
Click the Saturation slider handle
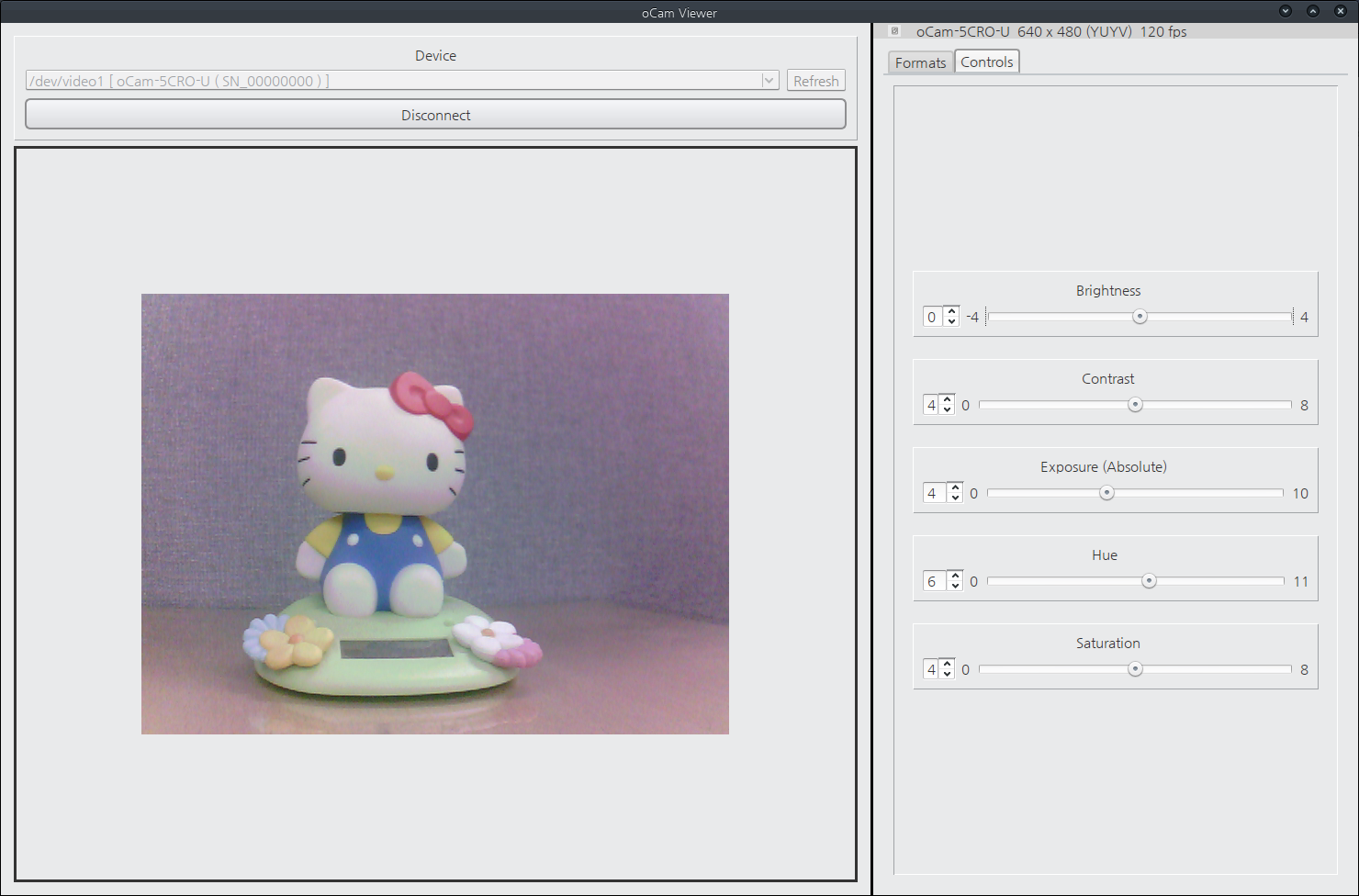[x=1135, y=669]
